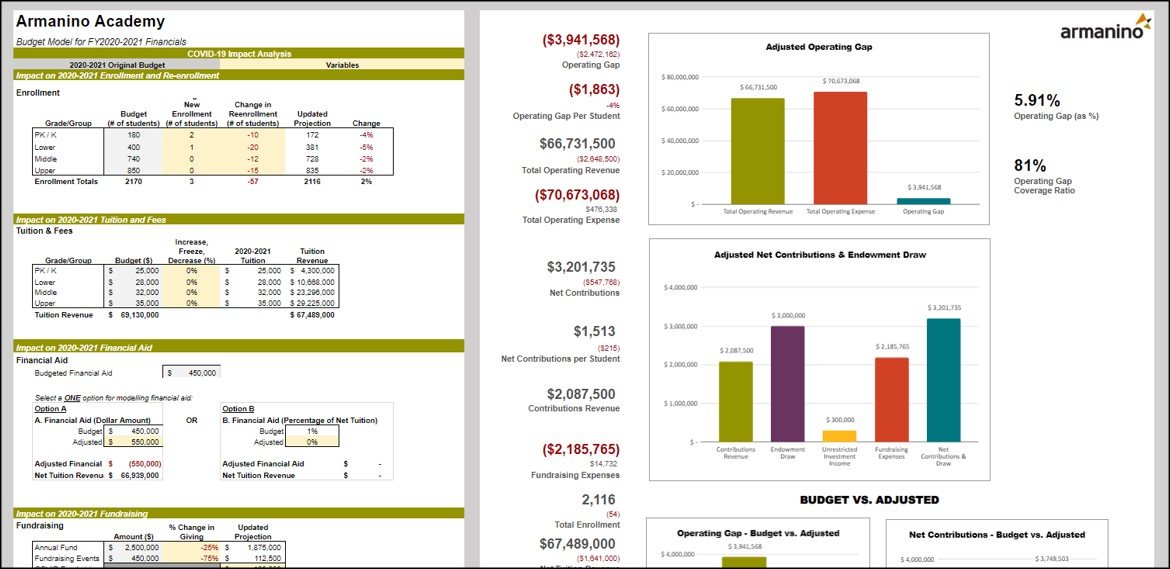Edit Upper change in reenrollment cell -15
The image size is (1170, 569).
252,171
